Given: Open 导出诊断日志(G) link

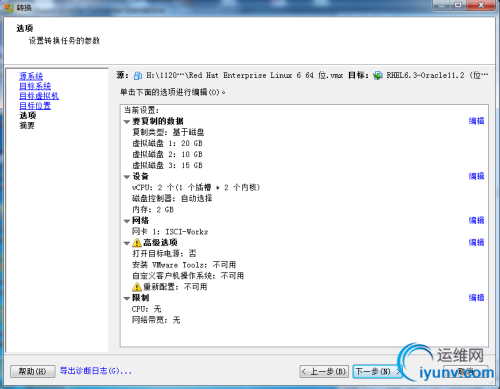Looking at the screenshot, I should (x=96, y=371).
